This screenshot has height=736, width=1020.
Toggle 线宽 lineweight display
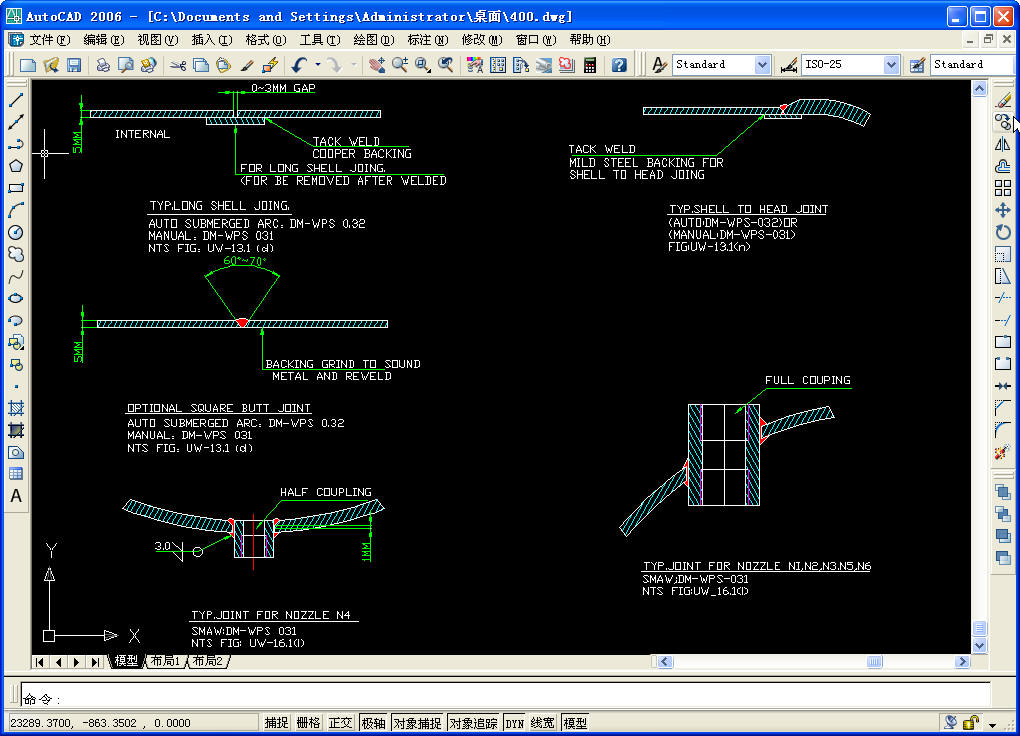[x=543, y=723]
